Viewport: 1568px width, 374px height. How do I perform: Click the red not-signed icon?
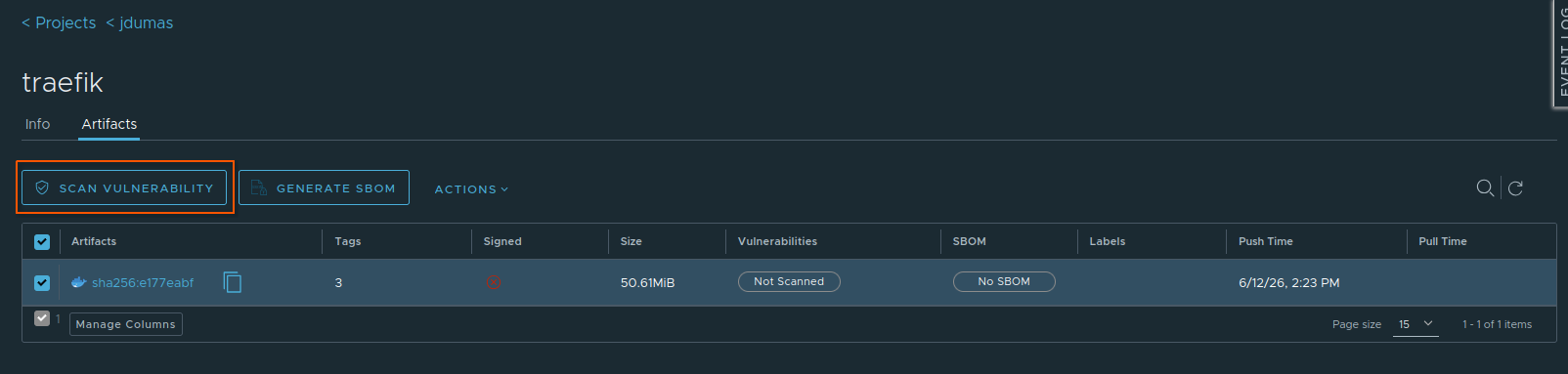(x=494, y=282)
